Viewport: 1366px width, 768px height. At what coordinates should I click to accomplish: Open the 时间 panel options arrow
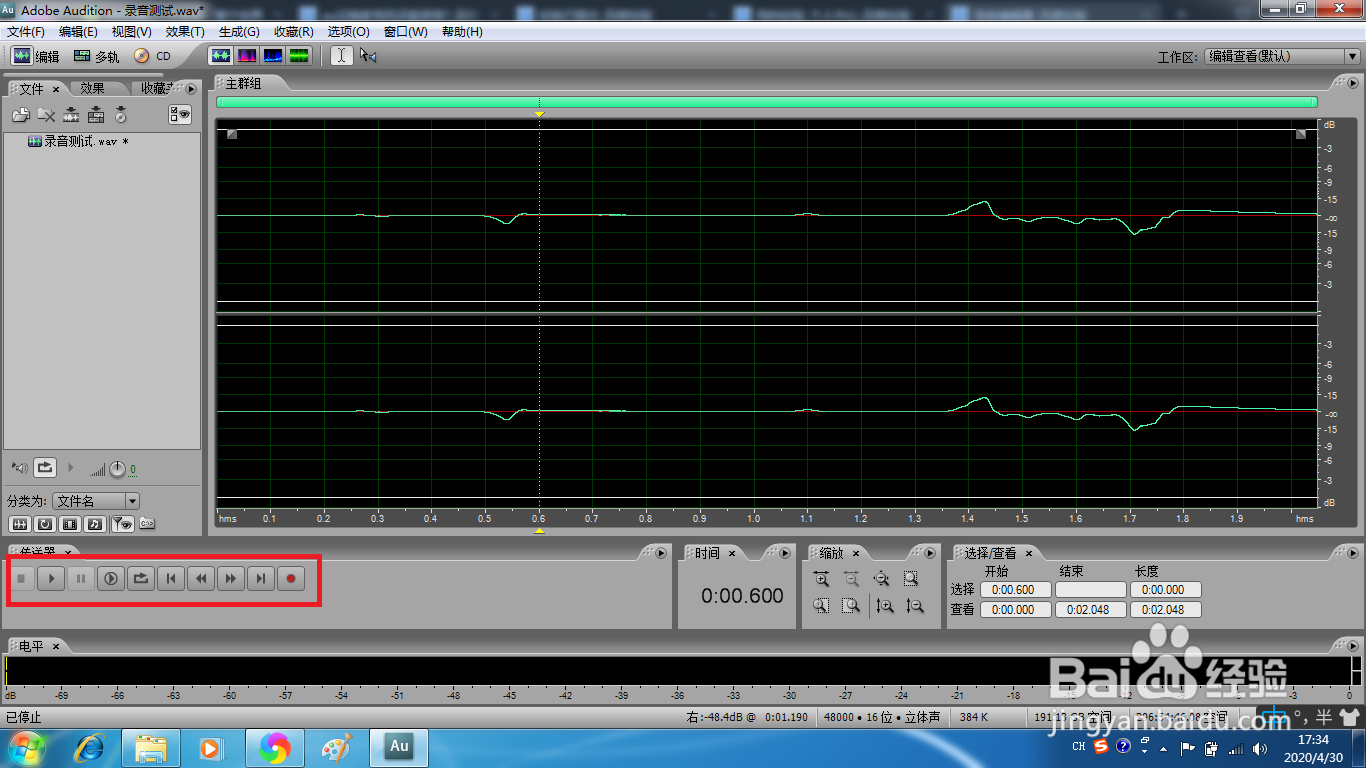(x=783, y=553)
